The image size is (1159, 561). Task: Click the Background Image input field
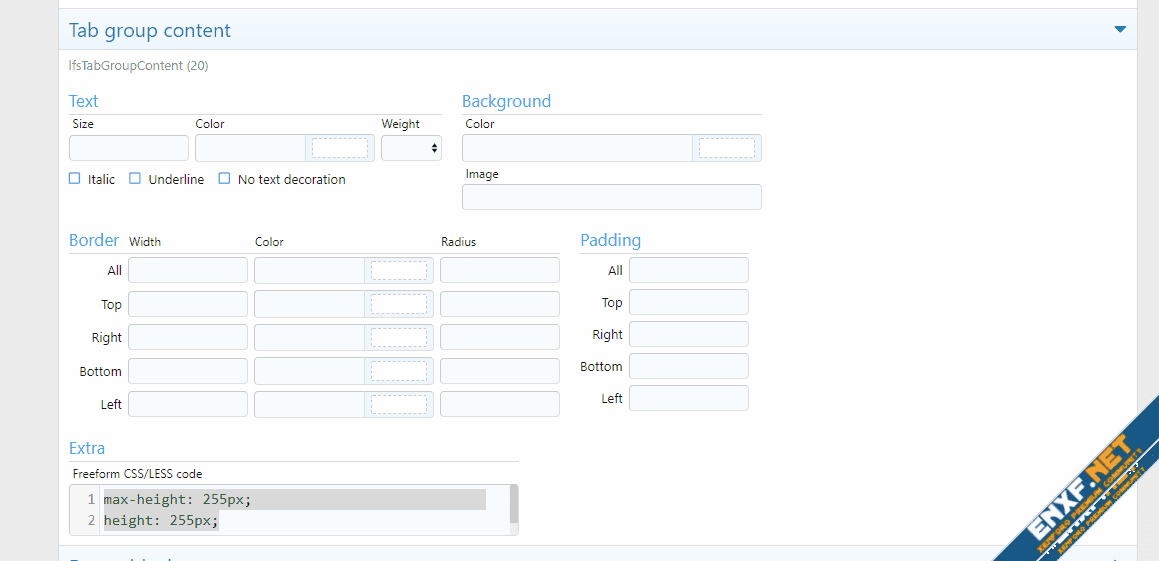point(611,197)
